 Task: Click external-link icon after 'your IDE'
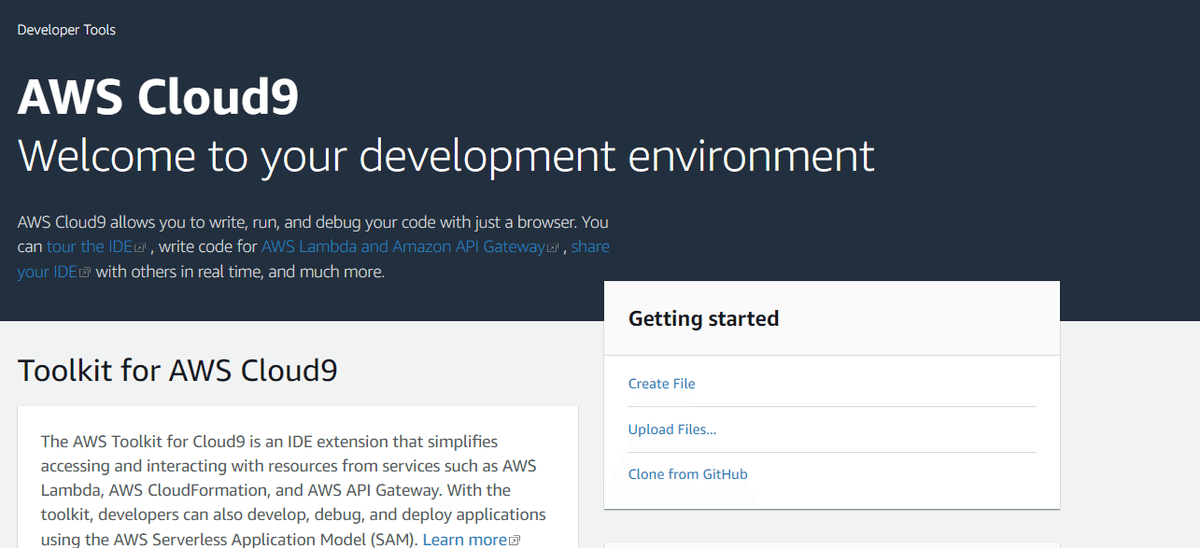pyautogui.click(x=85, y=272)
